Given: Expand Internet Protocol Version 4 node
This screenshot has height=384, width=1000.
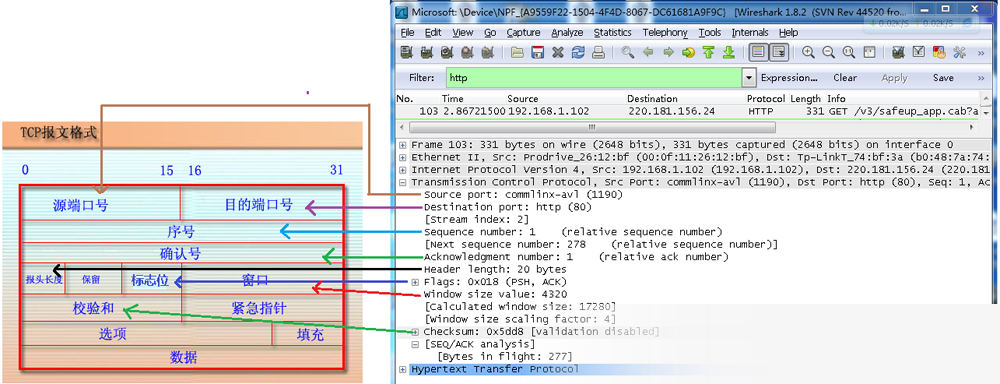Looking at the screenshot, I should (x=402, y=170).
